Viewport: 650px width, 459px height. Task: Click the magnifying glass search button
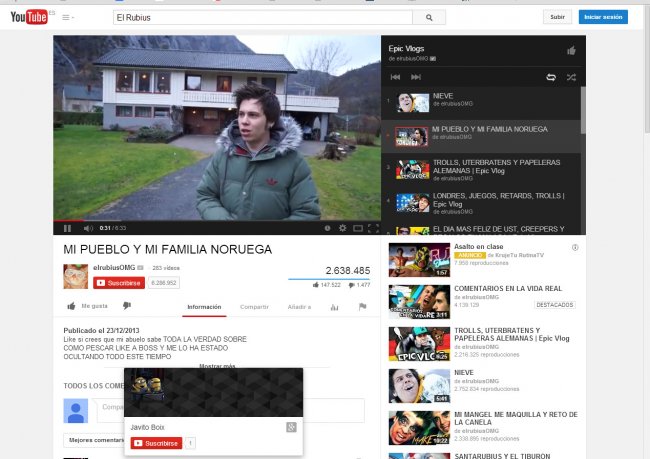click(x=429, y=17)
